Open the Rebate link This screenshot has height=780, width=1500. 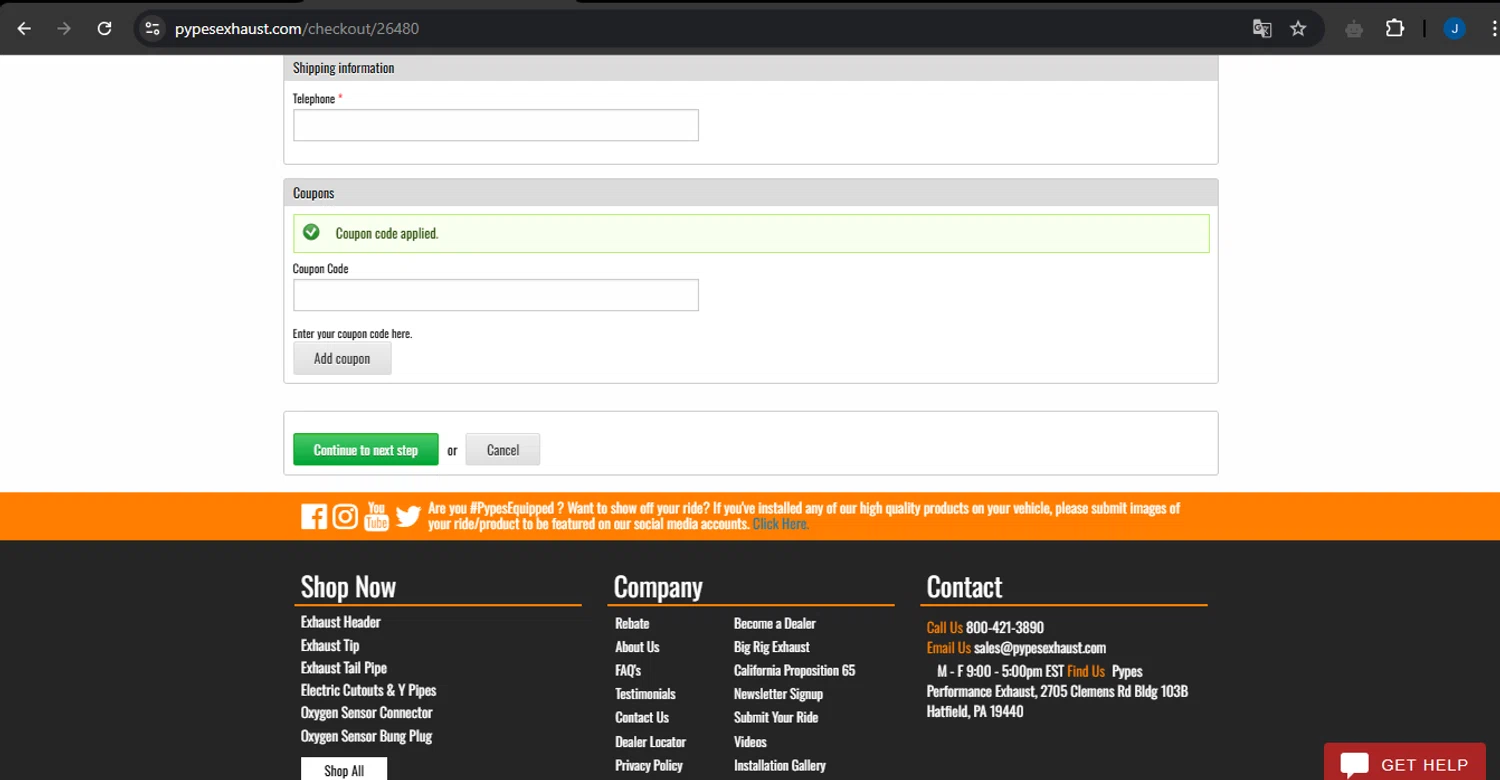(632, 623)
